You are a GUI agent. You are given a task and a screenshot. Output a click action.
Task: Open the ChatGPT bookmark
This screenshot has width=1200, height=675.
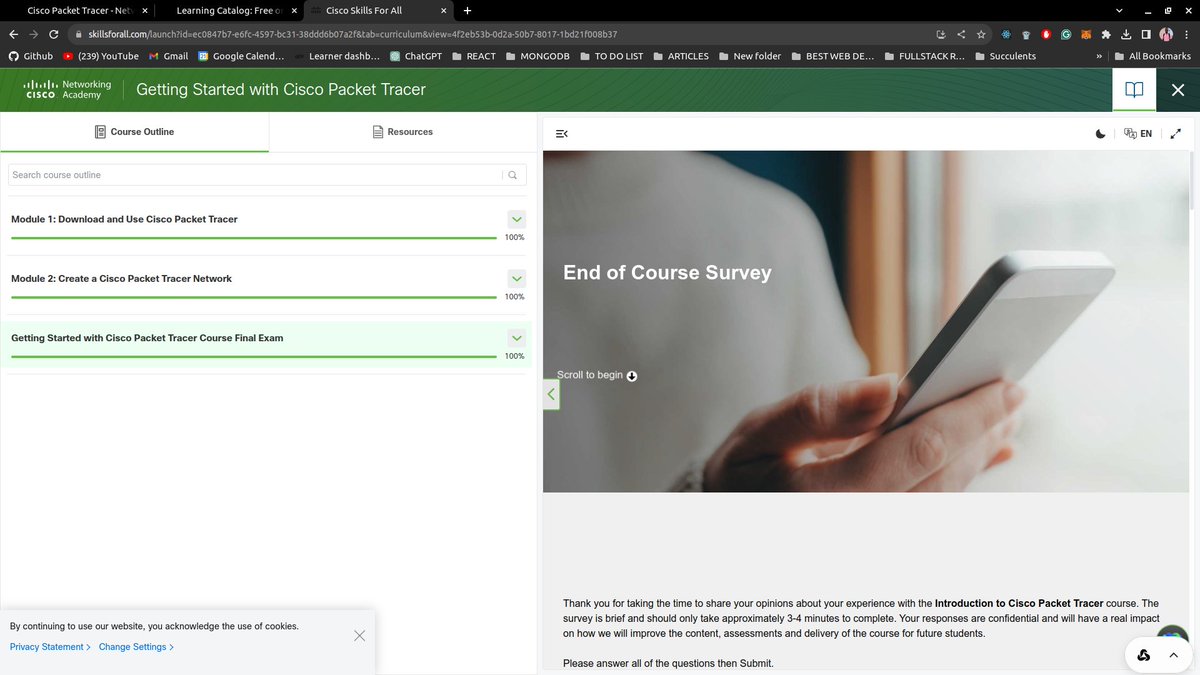point(416,56)
